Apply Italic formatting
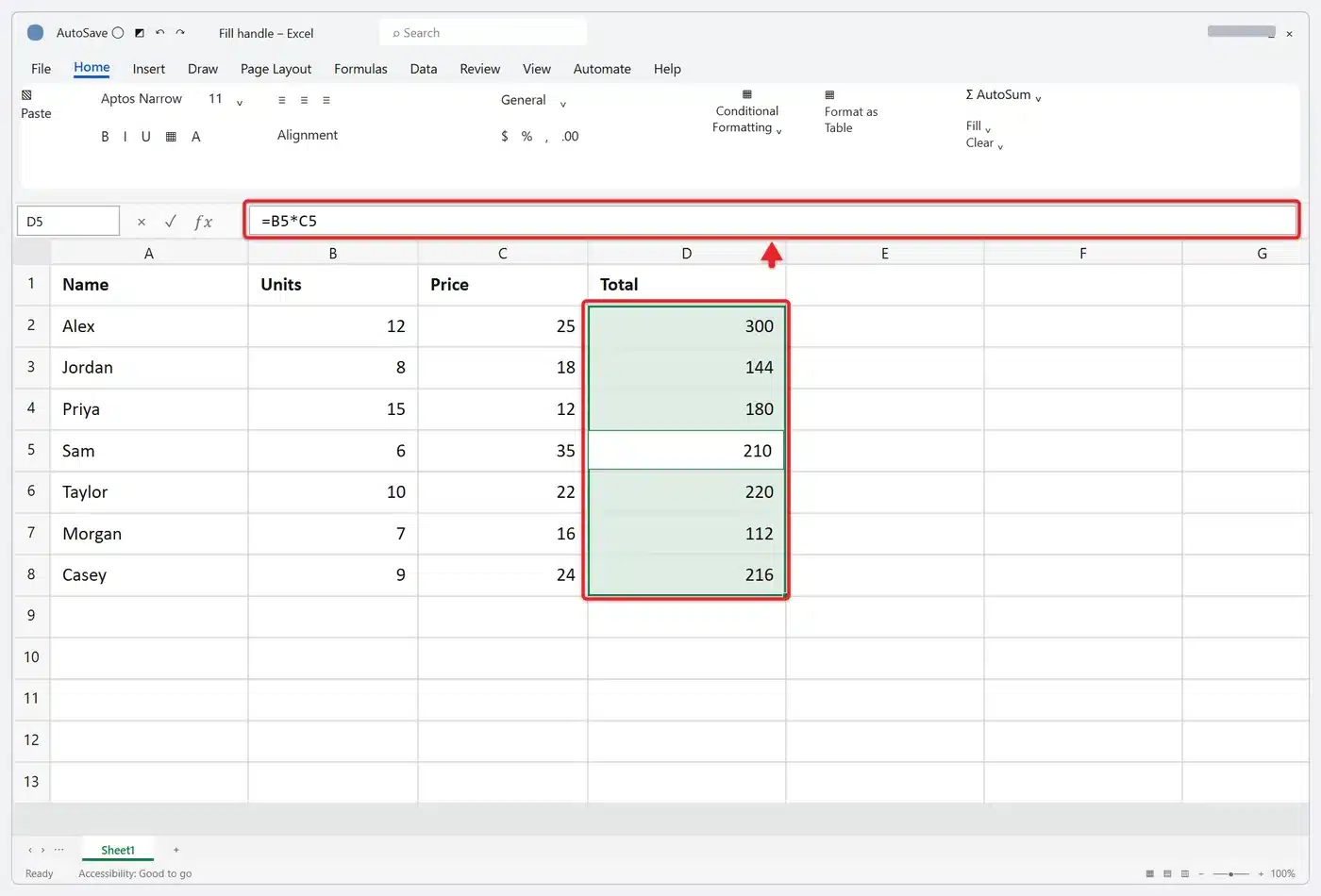The height and width of the screenshot is (896, 1321). pos(125,137)
